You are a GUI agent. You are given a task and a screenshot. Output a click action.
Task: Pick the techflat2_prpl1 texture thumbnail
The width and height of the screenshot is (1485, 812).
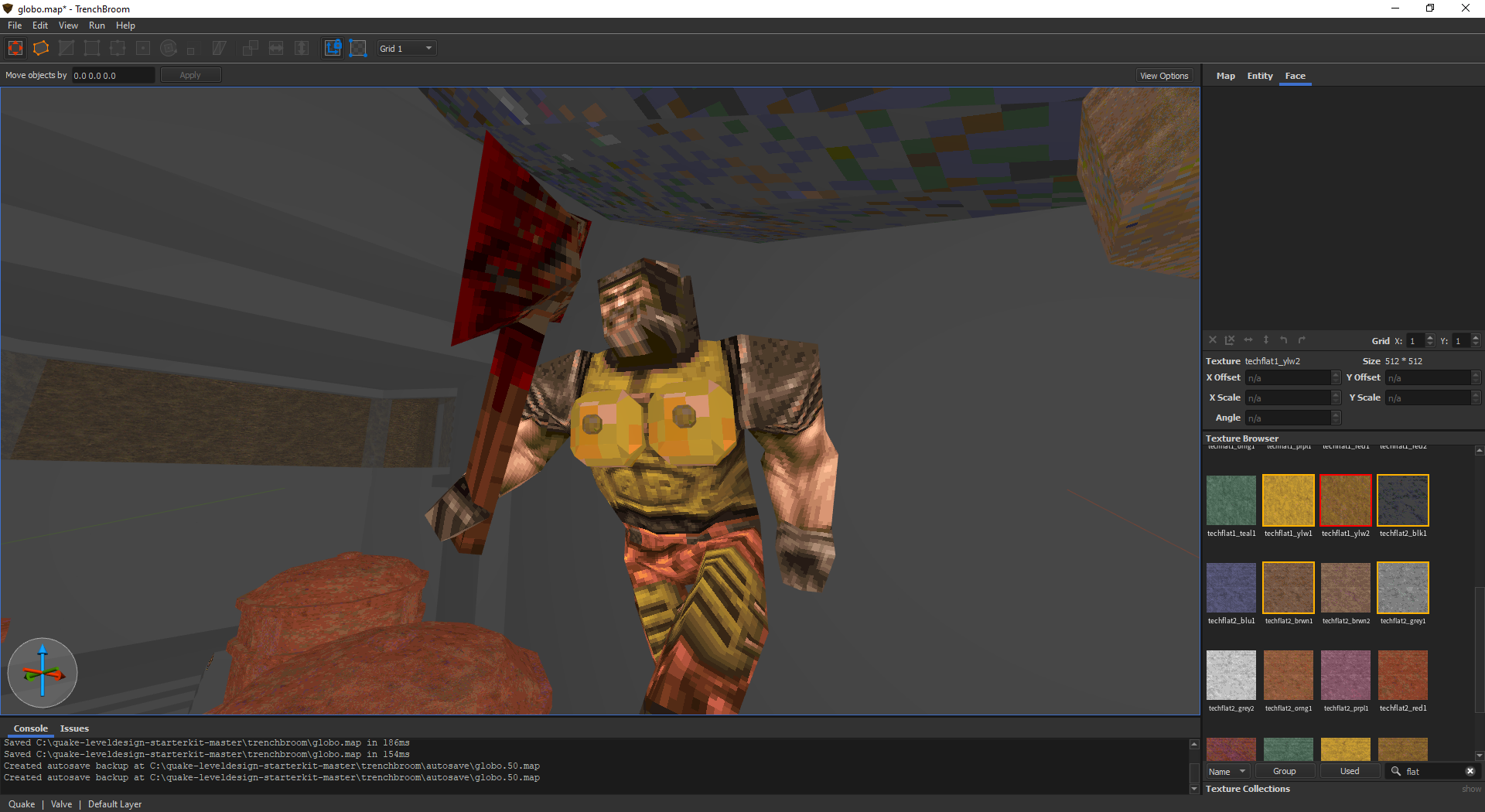pyautogui.click(x=1346, y=675)
